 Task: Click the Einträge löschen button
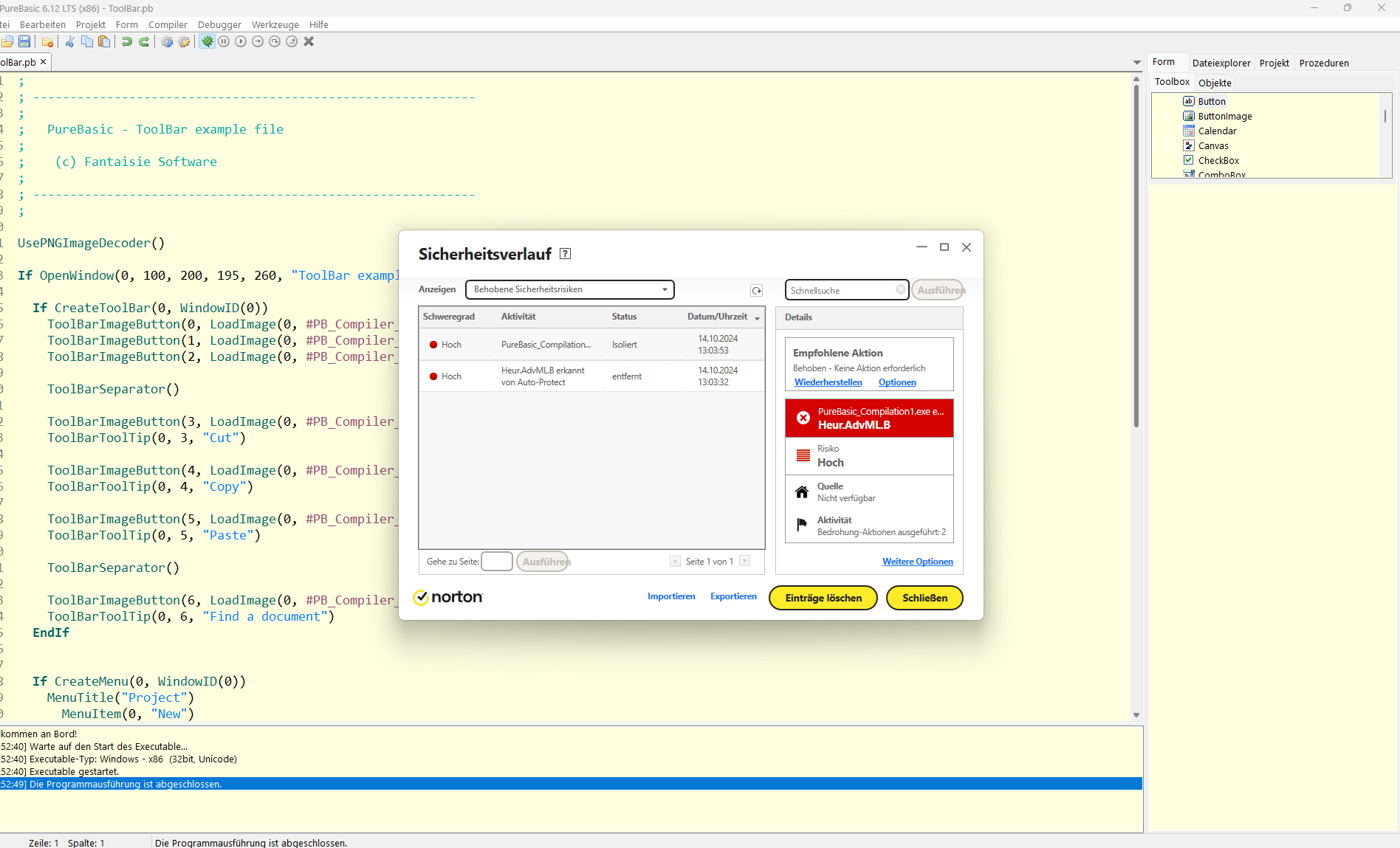(823, 598)
